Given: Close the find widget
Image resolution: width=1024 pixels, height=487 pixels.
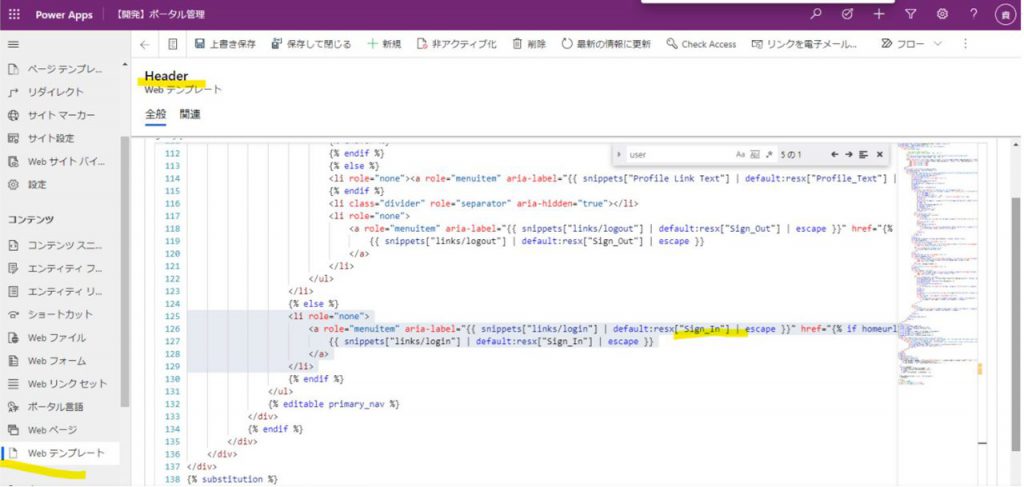Looking at the screenshot, I should (x=880, y=155).
